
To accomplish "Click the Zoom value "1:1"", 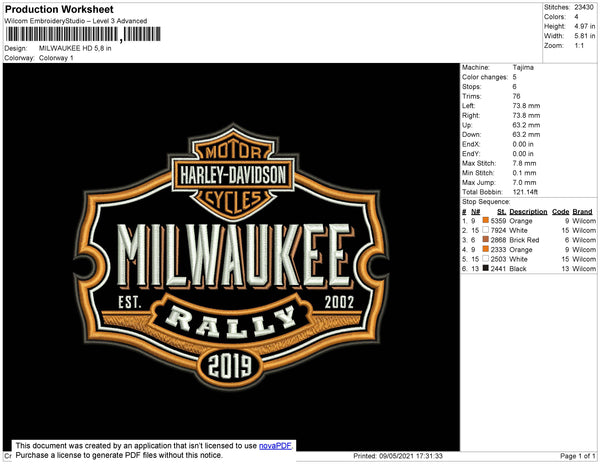I will (579, 46).
